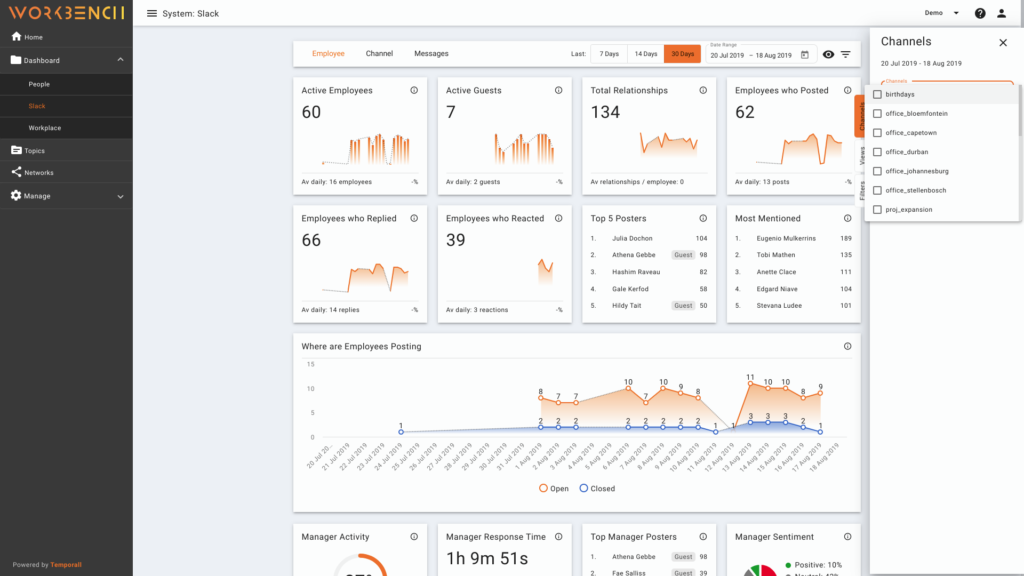This screenshot has height=576, width=1024.
Task: Show info for Total Relationships card
Action: pyautogui.click(x=703, y=90)
